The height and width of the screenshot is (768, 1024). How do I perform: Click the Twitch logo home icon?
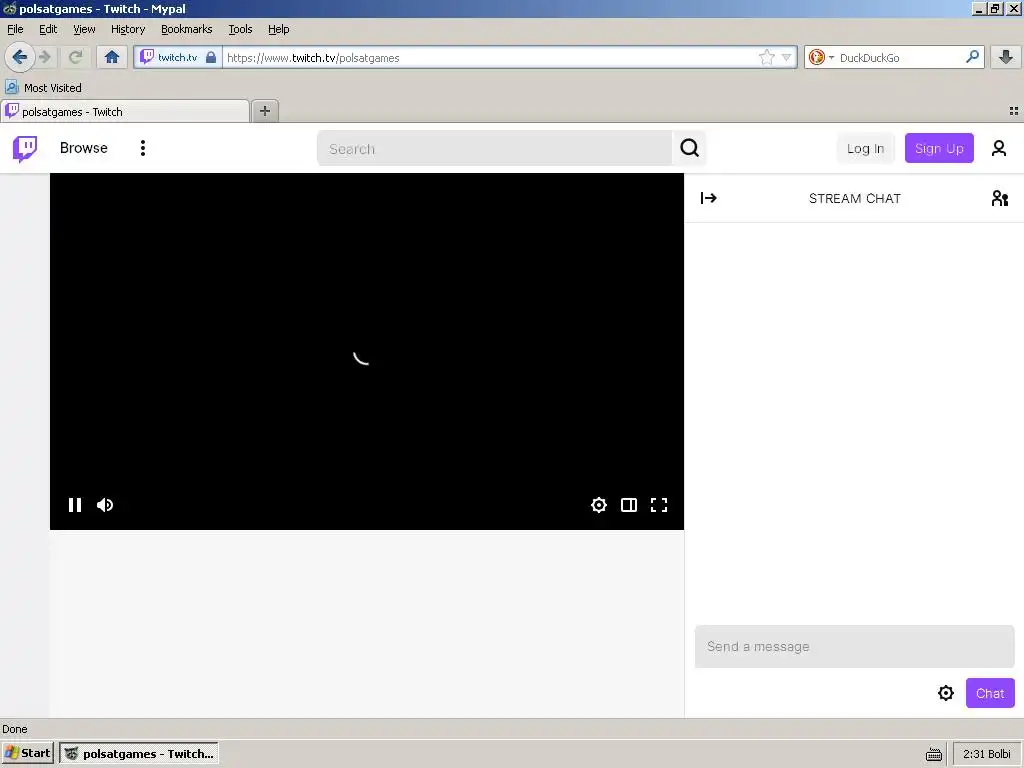point(25,148)
